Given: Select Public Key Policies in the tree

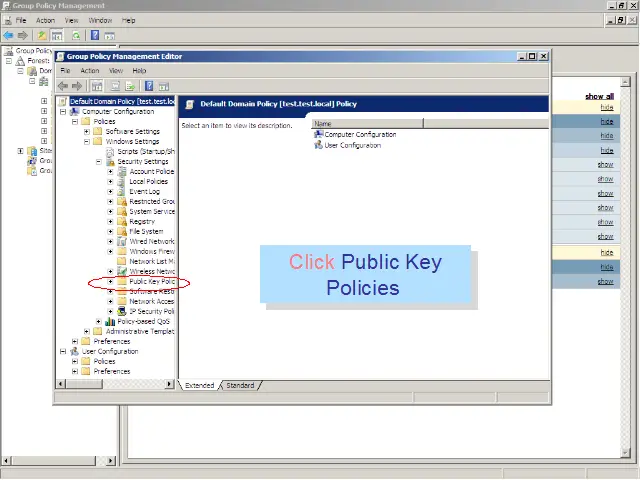Looking at the screenshot, I should click(152, 282).
